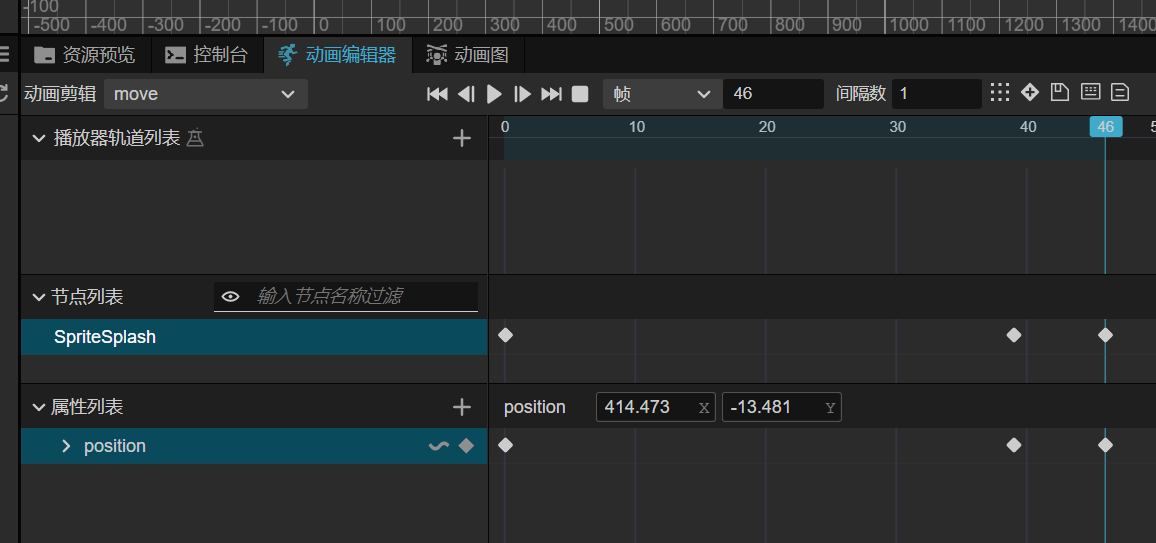Open the 帧 time unit dropdown
Screen dimensions: 1156x543
click(x=662, y=94)
